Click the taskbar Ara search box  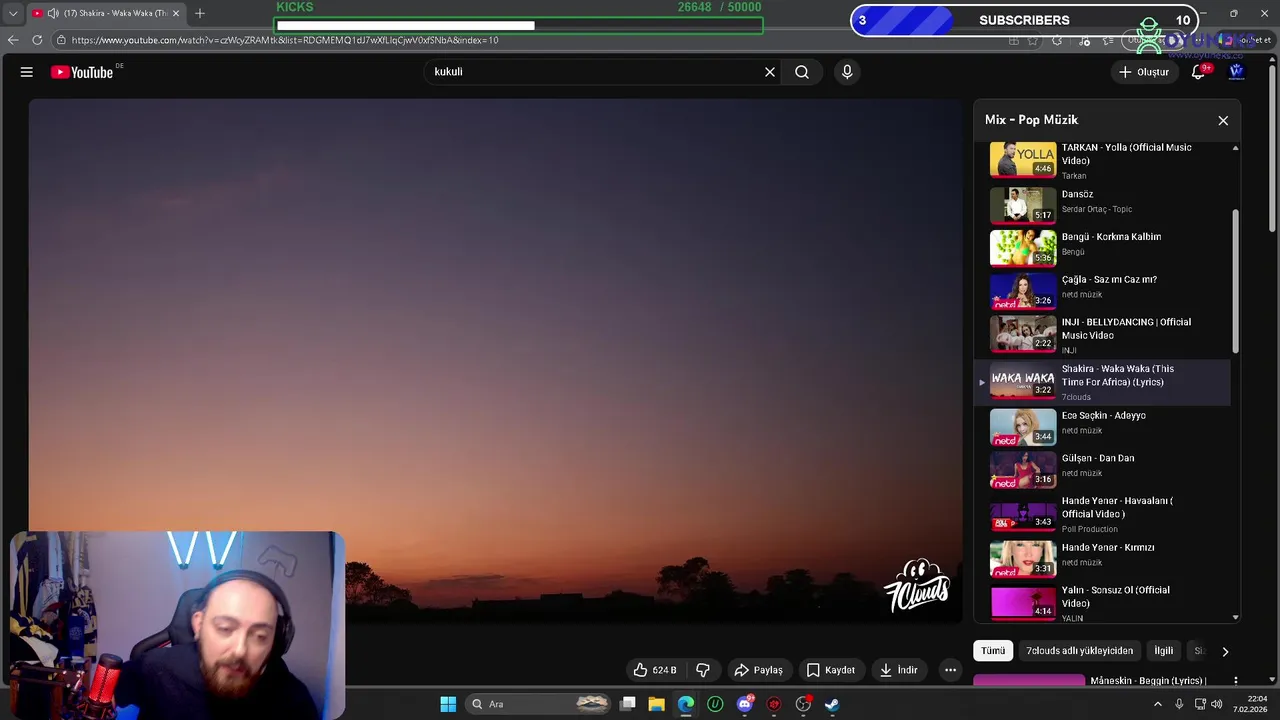tap(540, 704)
